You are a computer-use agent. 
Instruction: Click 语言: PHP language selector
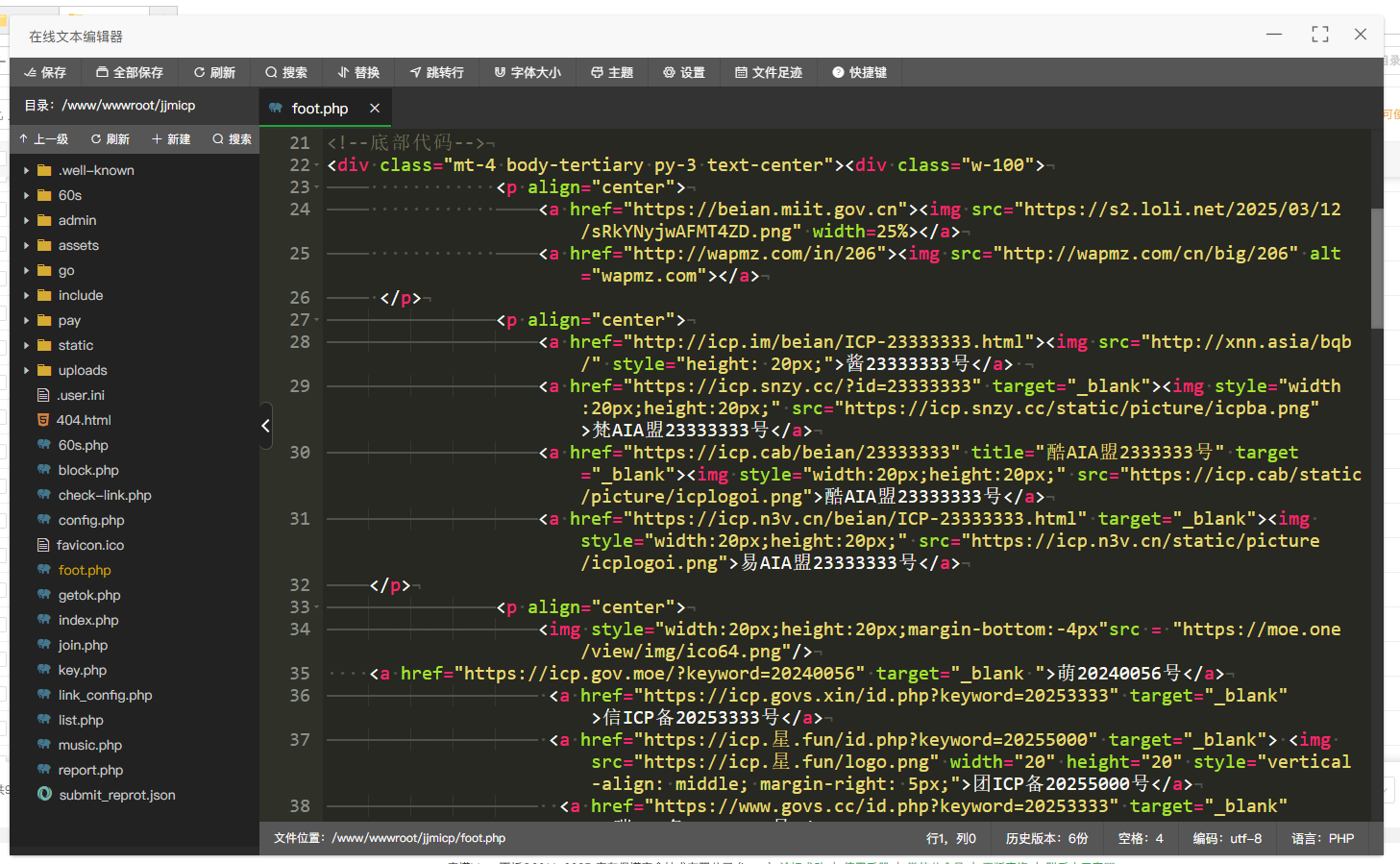coord(1322,838)
